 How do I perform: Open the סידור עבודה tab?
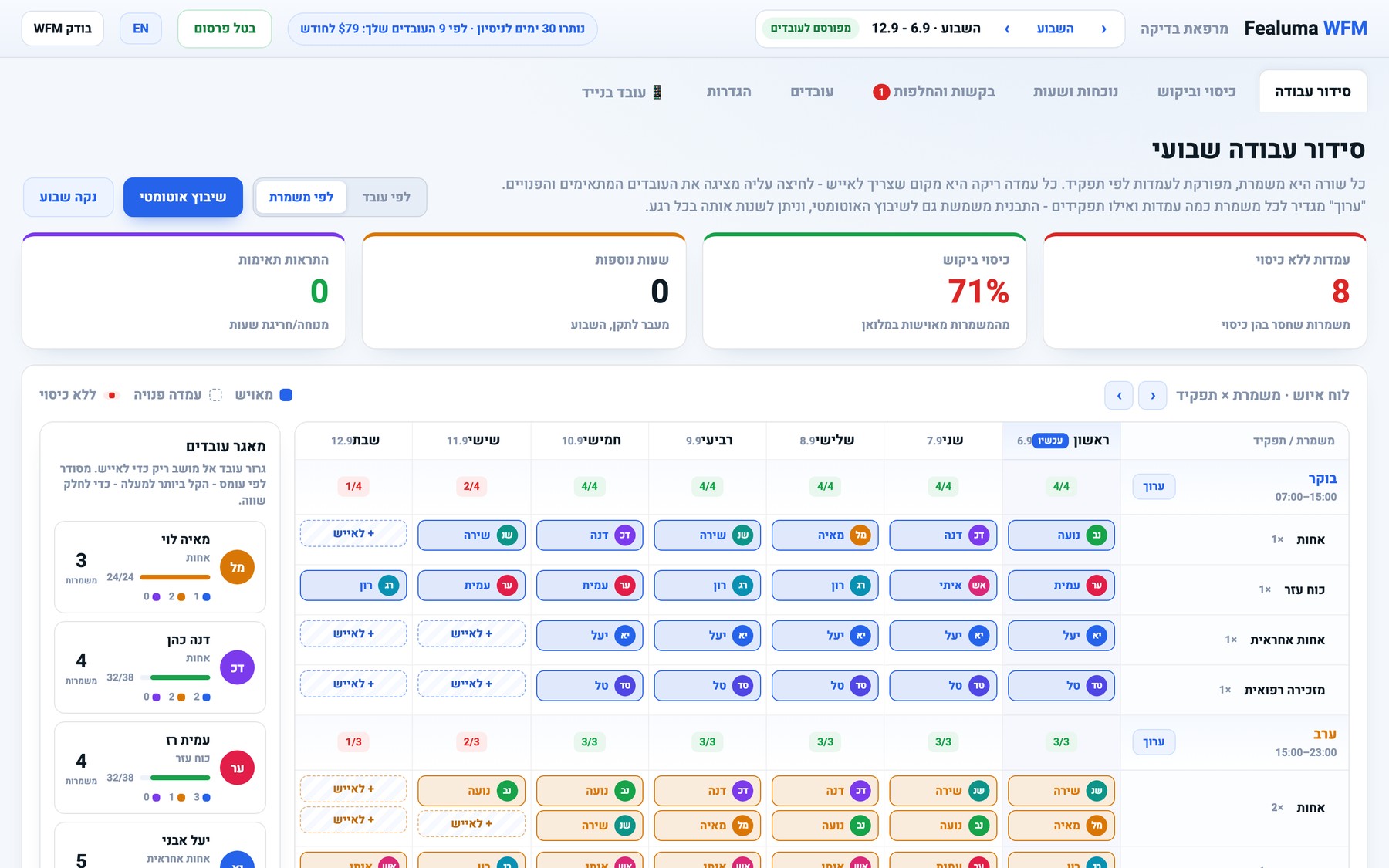tap(1313, 92)
